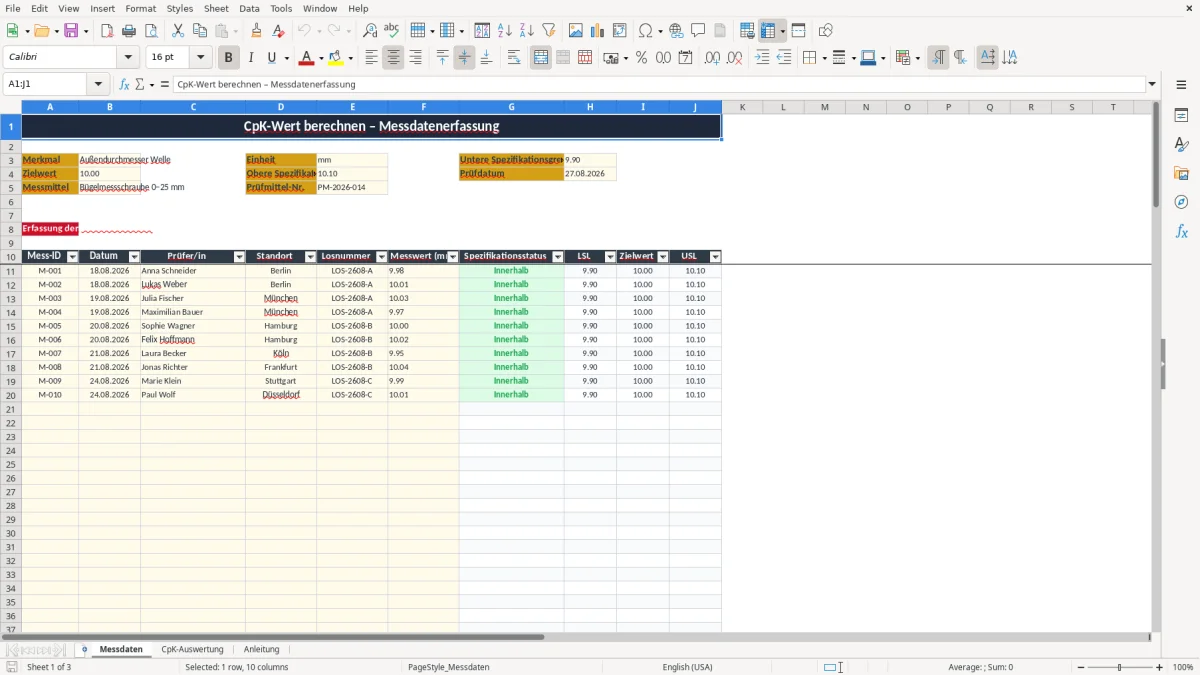Click the Draw Functions shapes icon
The height and width of the screenshot is (675, 1200).
(x=825, y=31)
